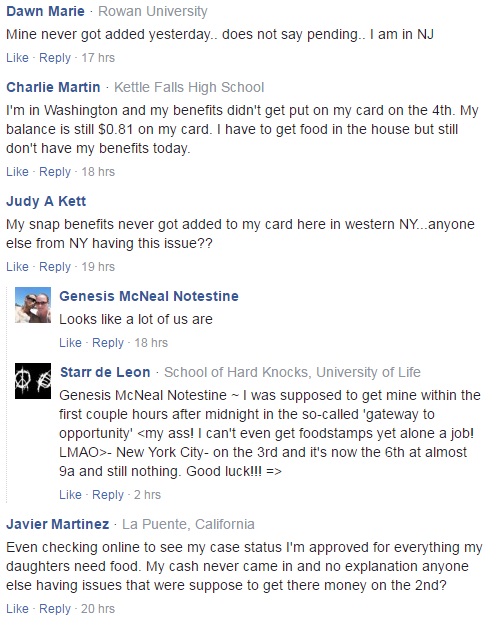Open Starr de Leon's profile name
Screen dimensions: 504x627
(105, 372)
